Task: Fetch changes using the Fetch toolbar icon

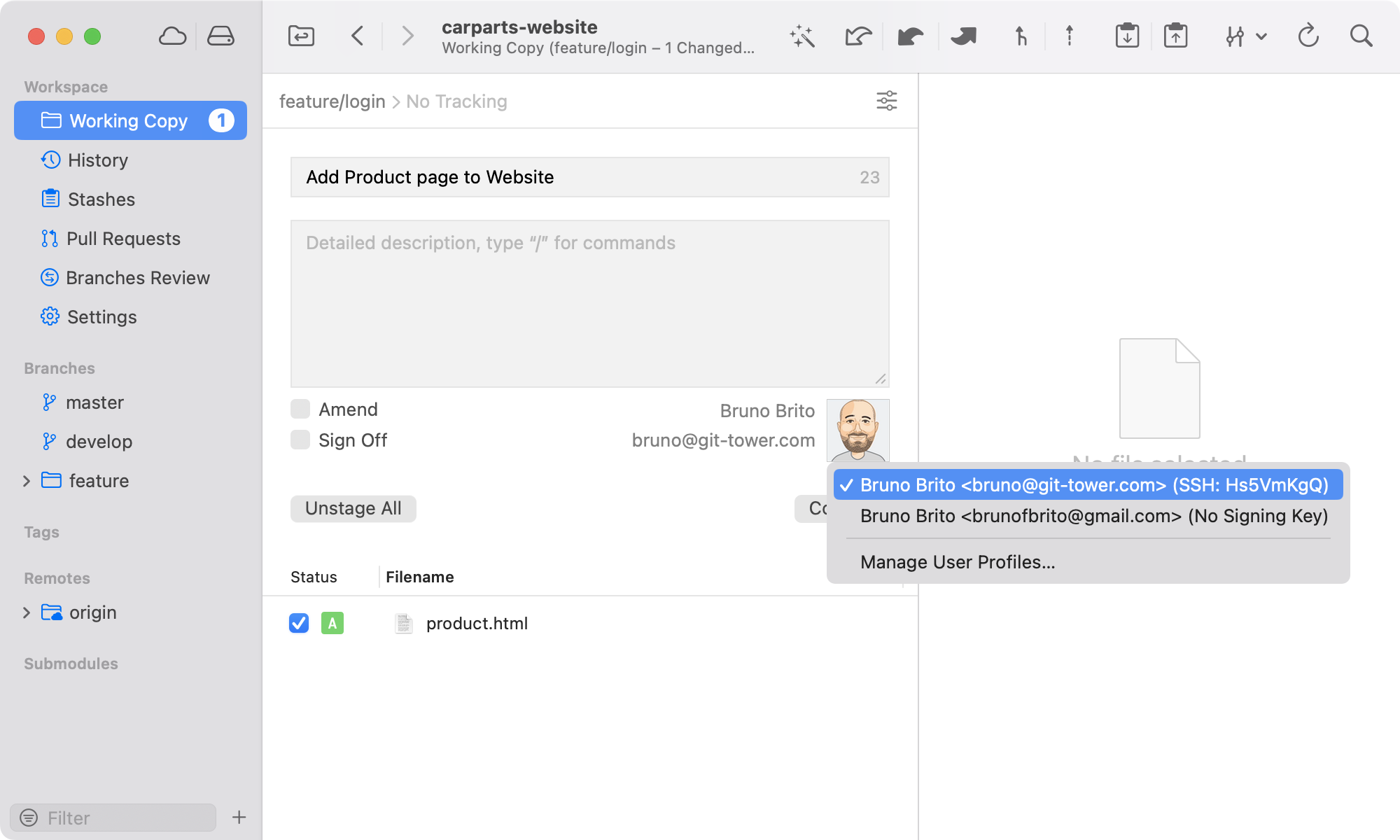Action: (x=857, y=36)
